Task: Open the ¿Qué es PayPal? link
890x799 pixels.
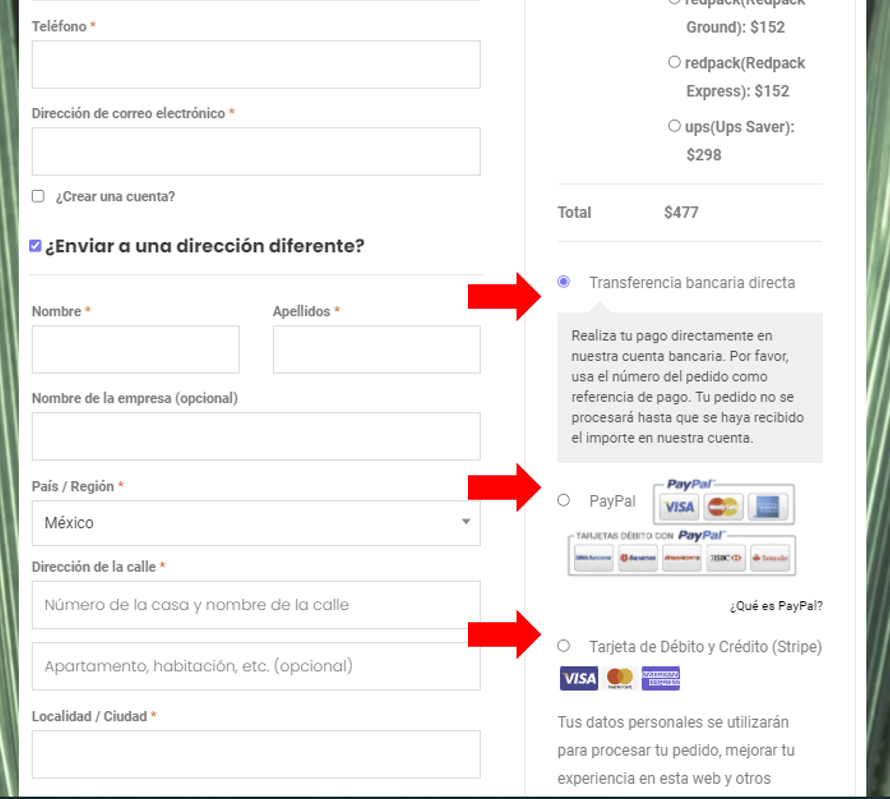Action: [776, 606]
